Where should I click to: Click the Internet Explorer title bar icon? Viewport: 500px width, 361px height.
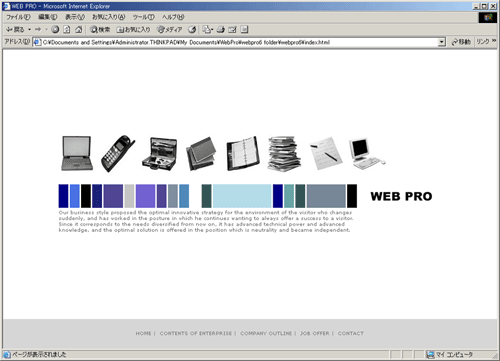point(6,6)
